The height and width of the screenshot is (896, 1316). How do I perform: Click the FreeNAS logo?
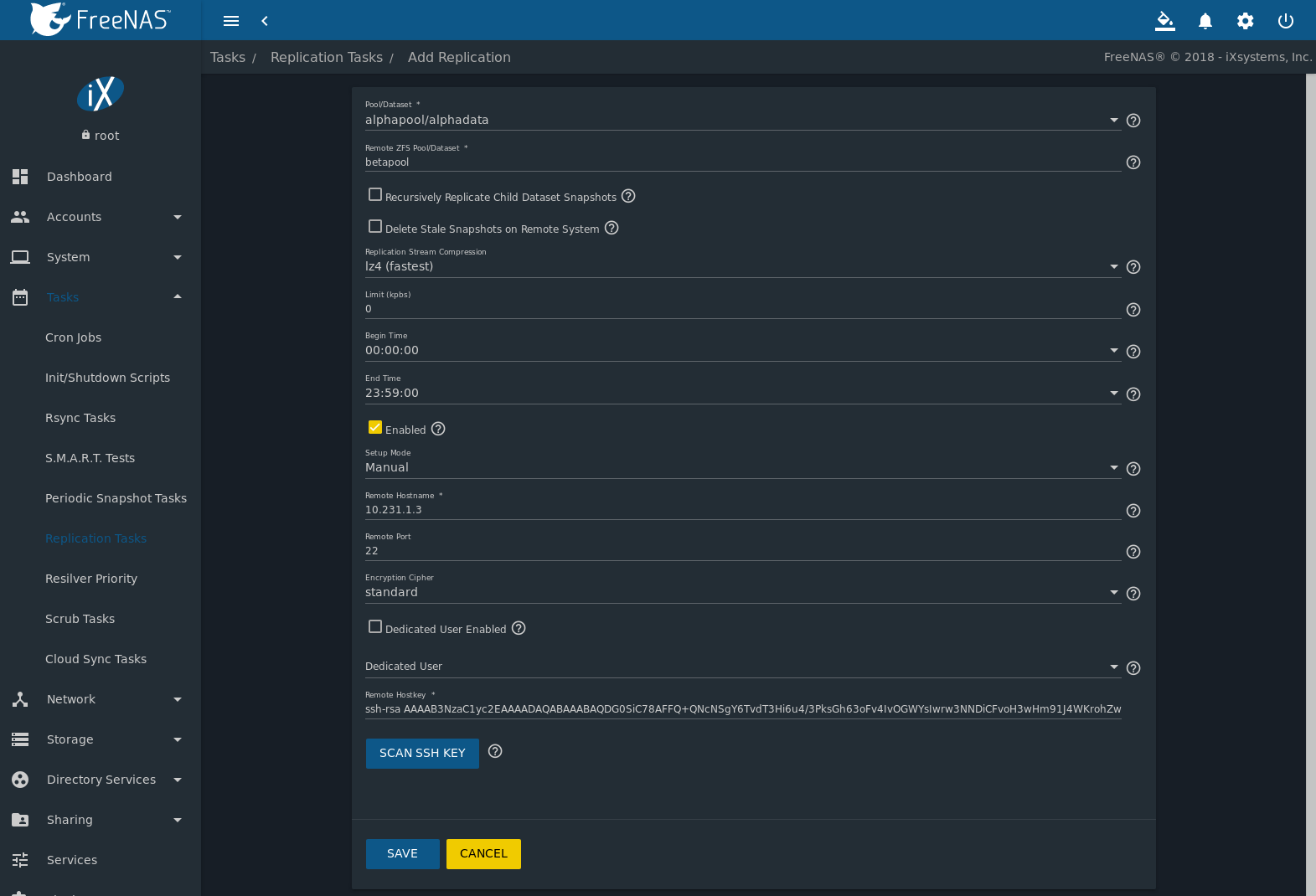tap(101, 19)
